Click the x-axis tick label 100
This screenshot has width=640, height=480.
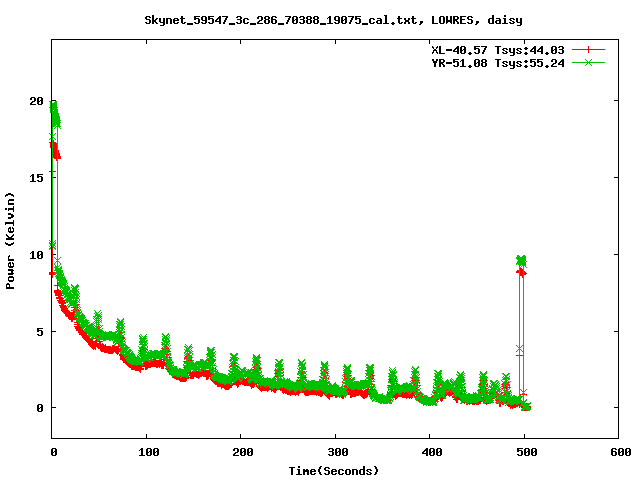pos(148,452)
